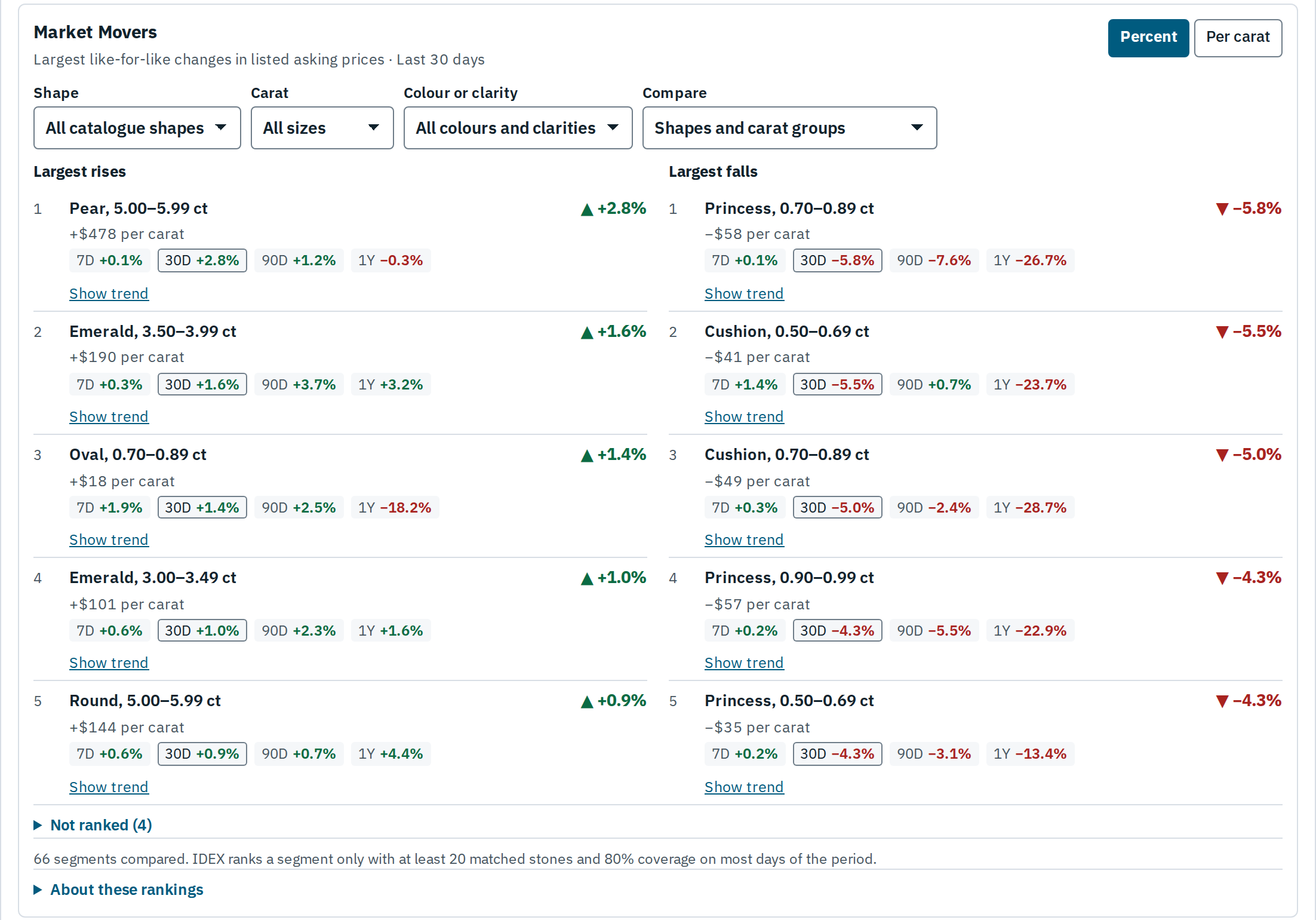This screenshot has height=920, width=1316.
Task: Show trend for Round 5.00–5.99 ct
Action: pos(109,787)
